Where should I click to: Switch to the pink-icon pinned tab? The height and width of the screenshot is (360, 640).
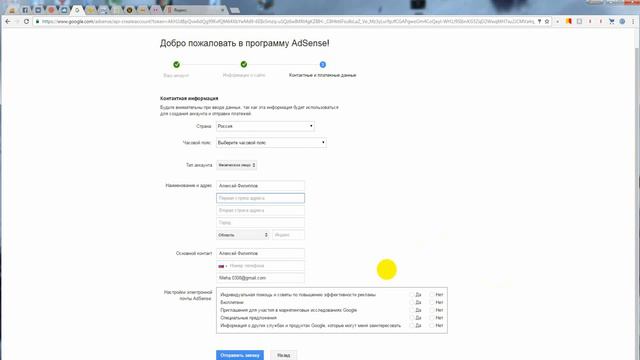[x=156, y=10]
